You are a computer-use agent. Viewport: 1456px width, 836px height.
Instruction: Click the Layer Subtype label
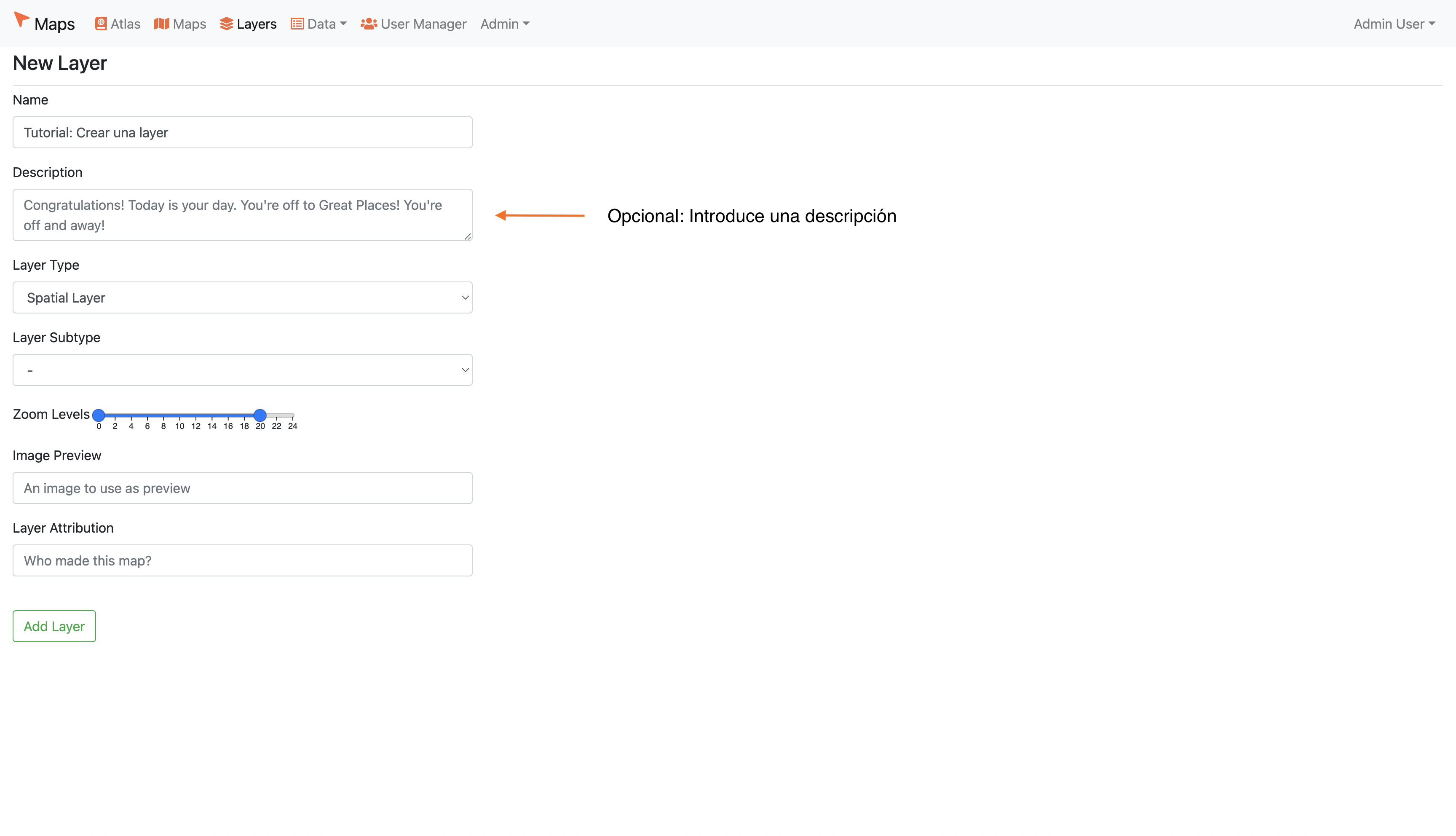(x=56, y=338)
